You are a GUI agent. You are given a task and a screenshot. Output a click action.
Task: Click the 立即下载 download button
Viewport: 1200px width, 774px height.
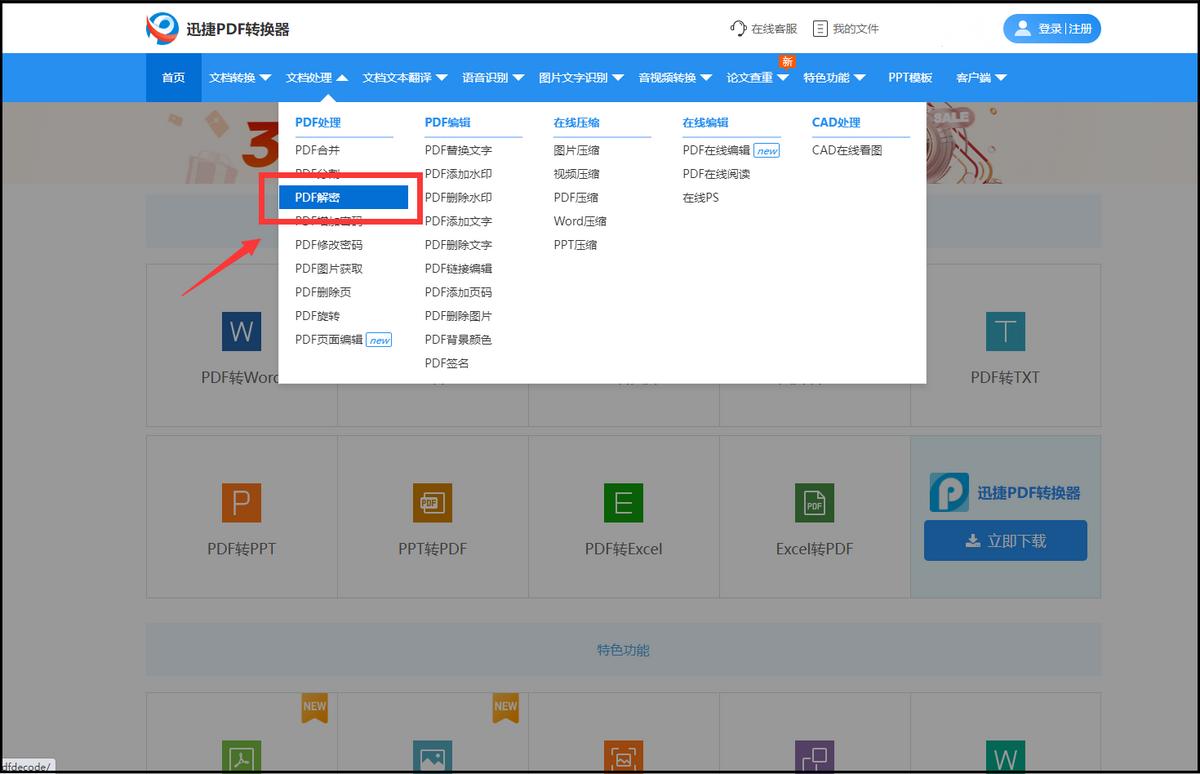point(1005,540)
